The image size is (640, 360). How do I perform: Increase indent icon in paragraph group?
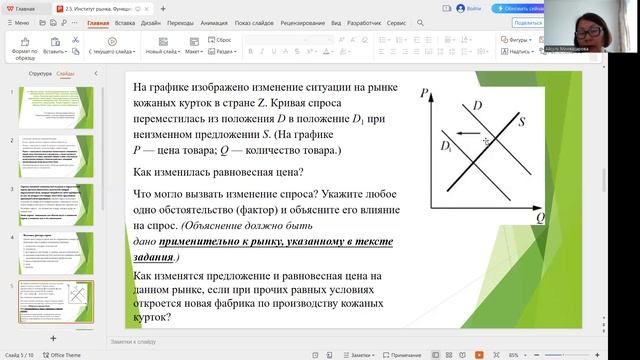click(428, 40)
